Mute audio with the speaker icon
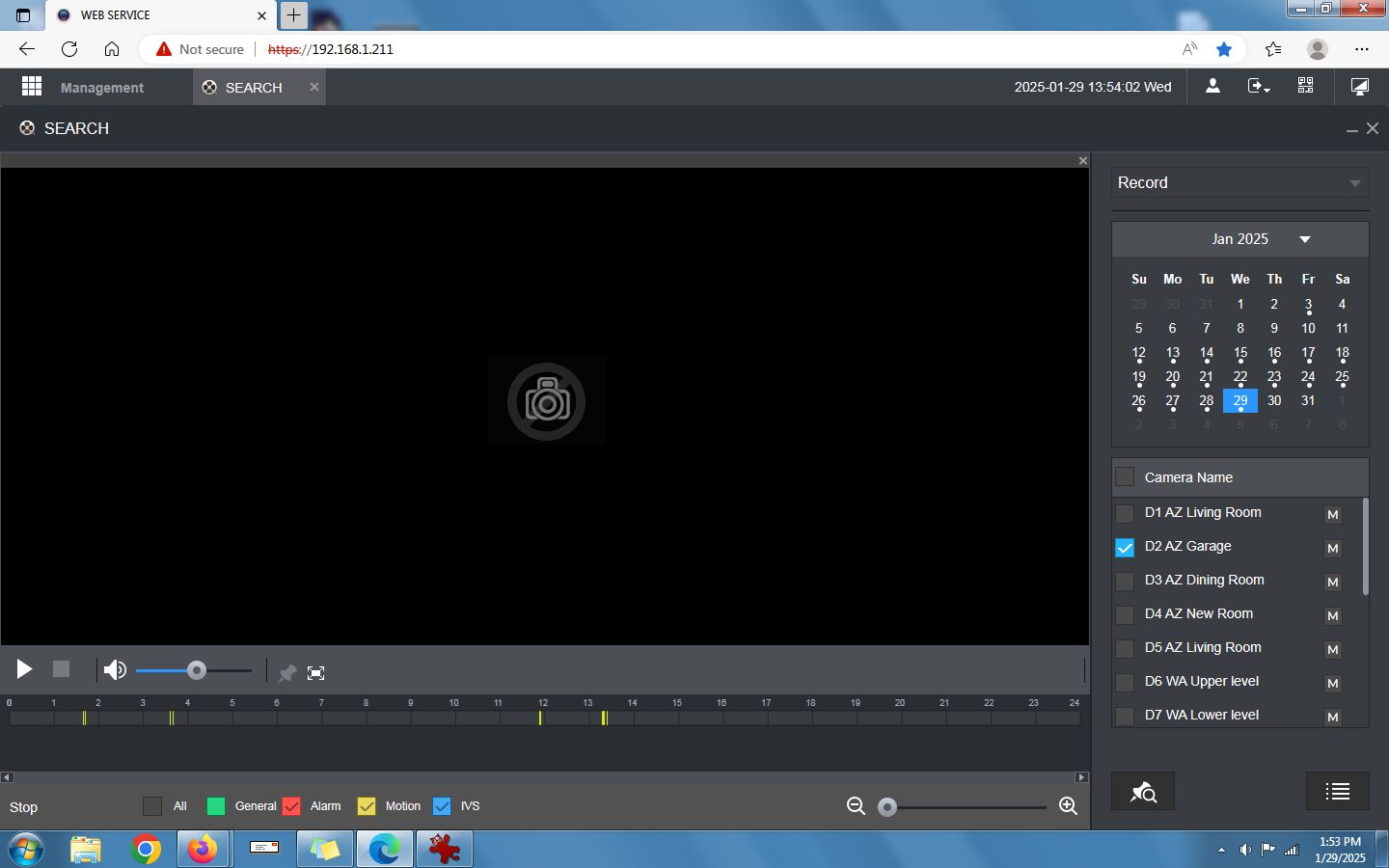 click(115, 669)
